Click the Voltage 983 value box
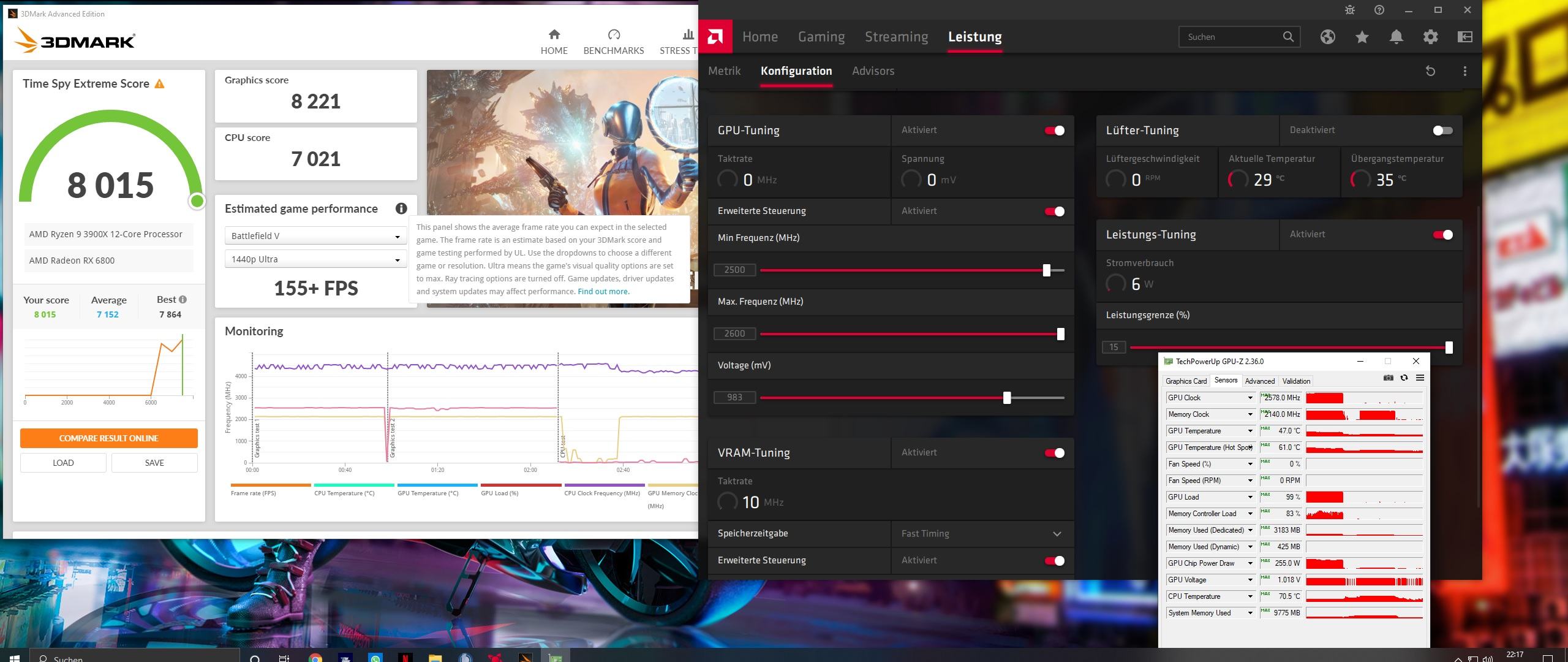Screen dimensions: 1568x662 [734, 398]
